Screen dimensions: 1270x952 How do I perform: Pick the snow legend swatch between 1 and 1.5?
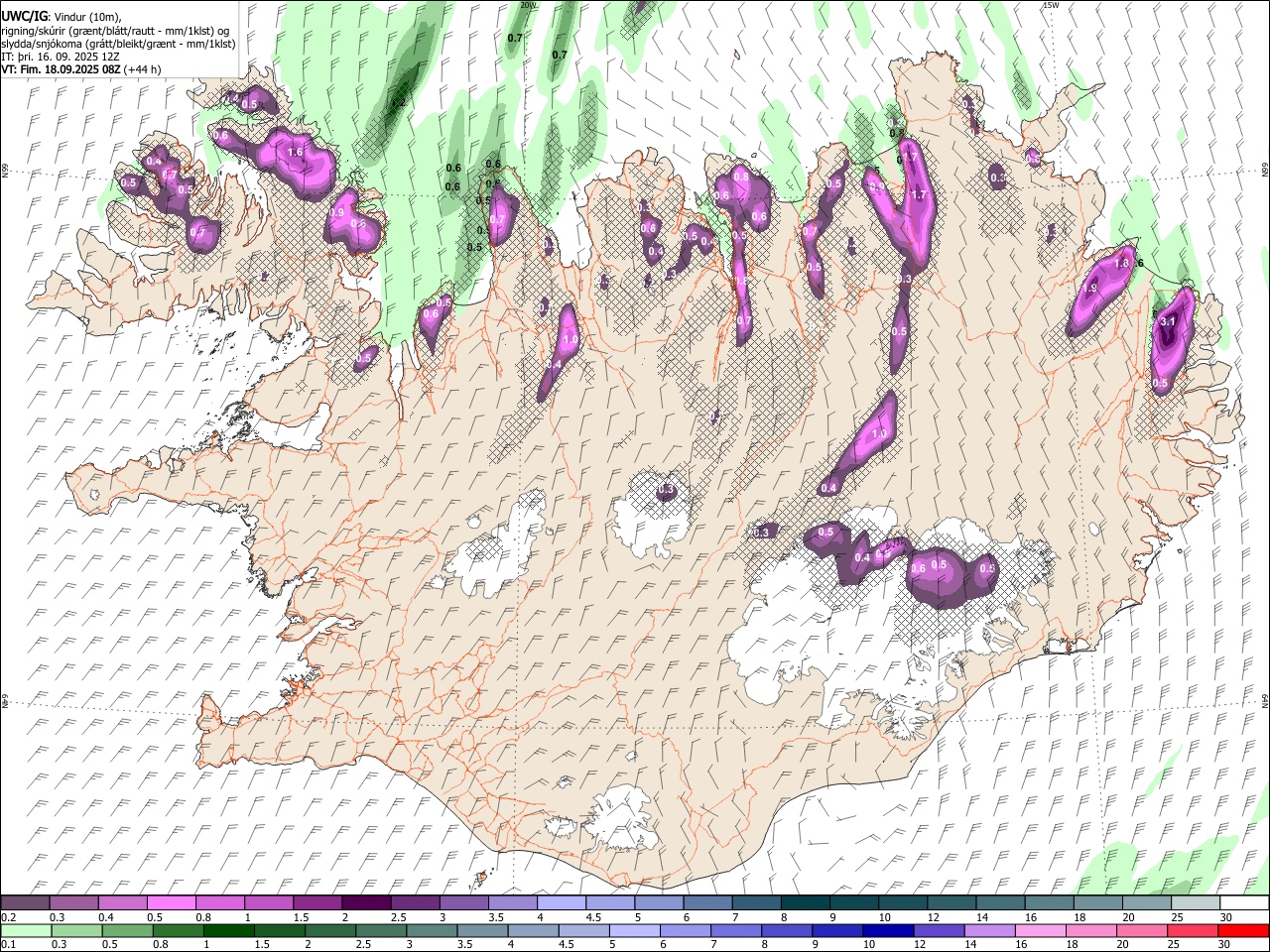click(269, 903)
